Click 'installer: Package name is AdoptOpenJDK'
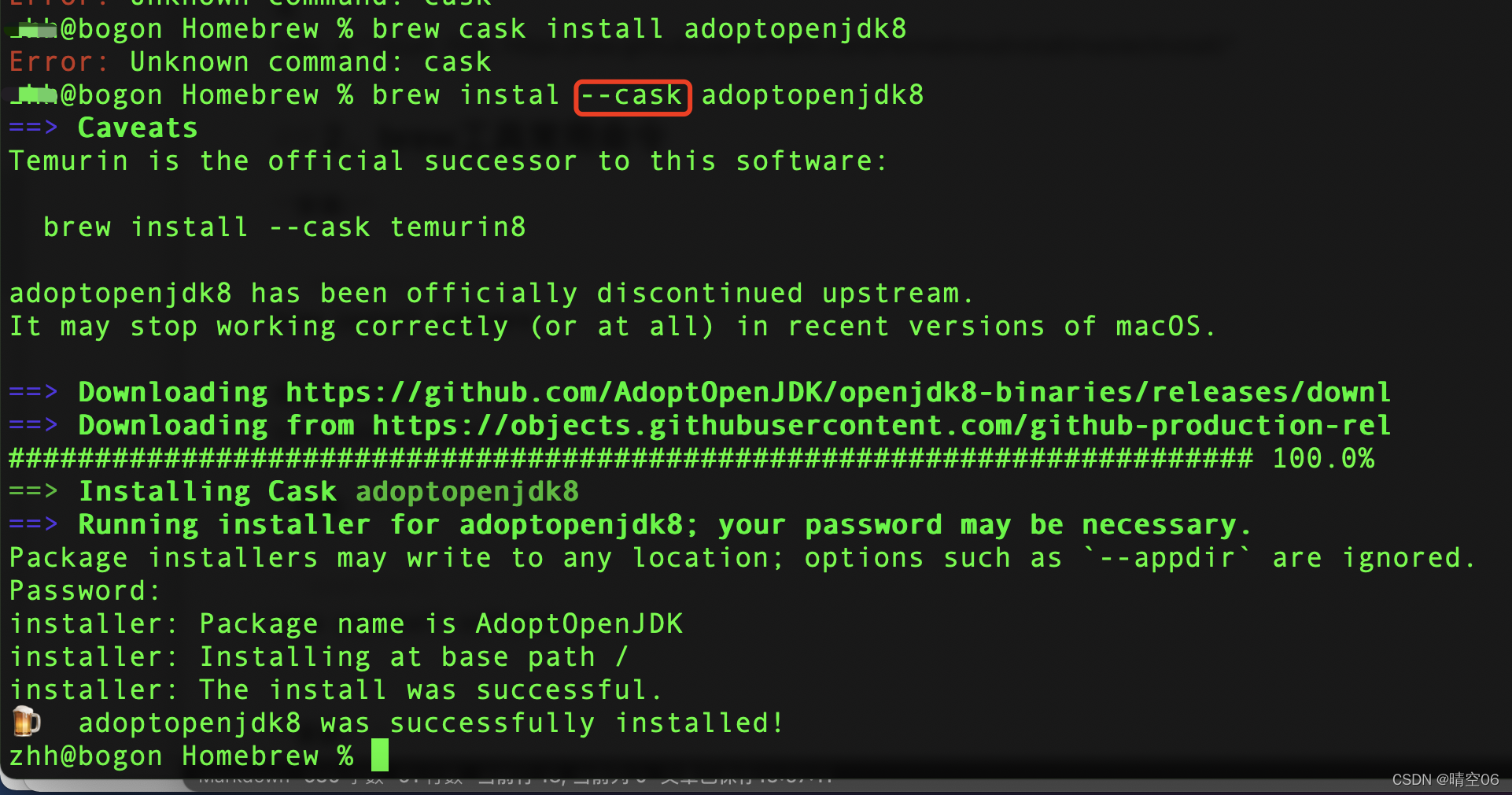The height and width of the screenshot is (795, 1512). [x=346, y=624]
